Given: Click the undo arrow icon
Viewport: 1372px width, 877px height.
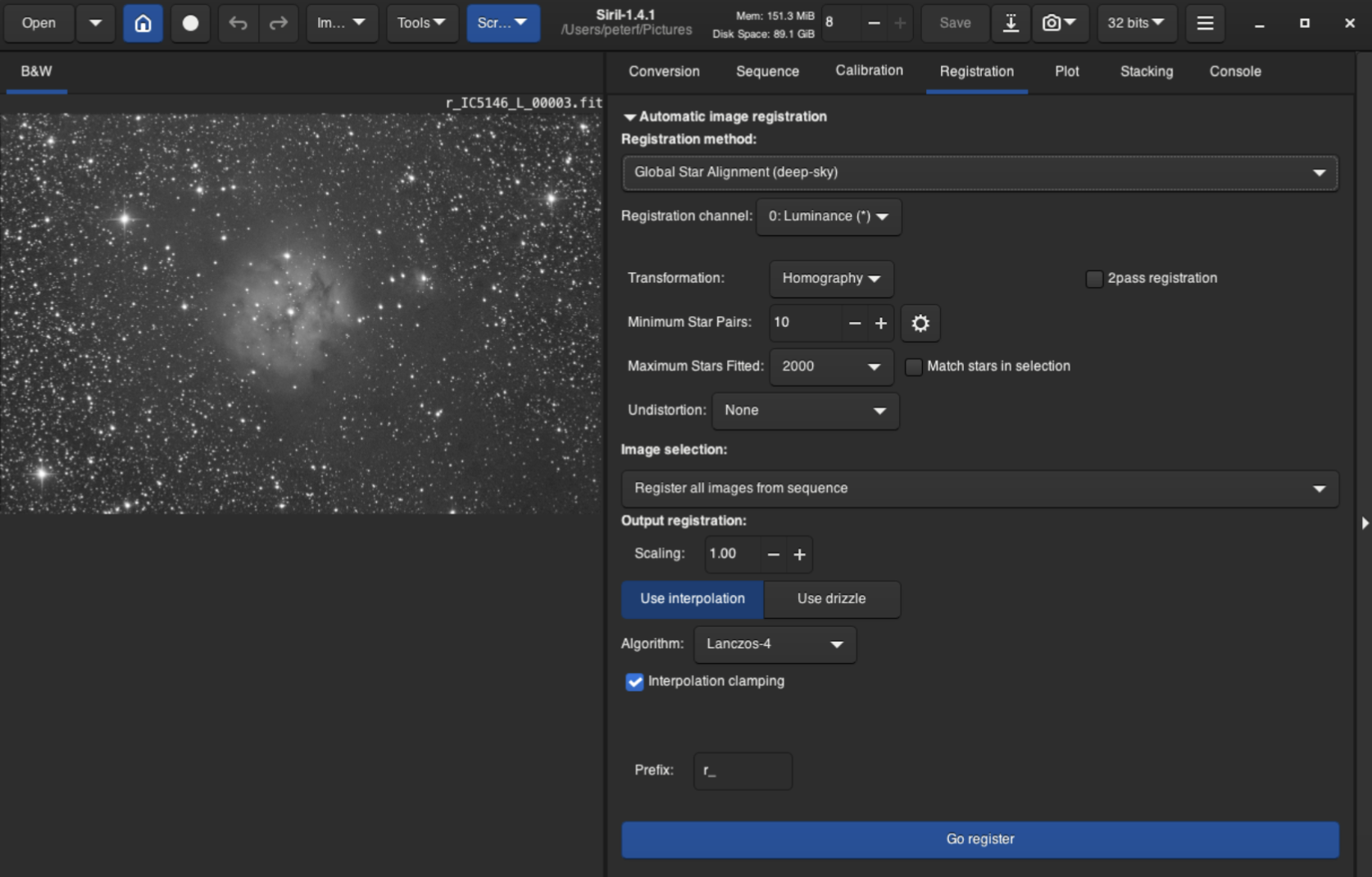Looking at the screenshot, I should [x=238, y=23].
